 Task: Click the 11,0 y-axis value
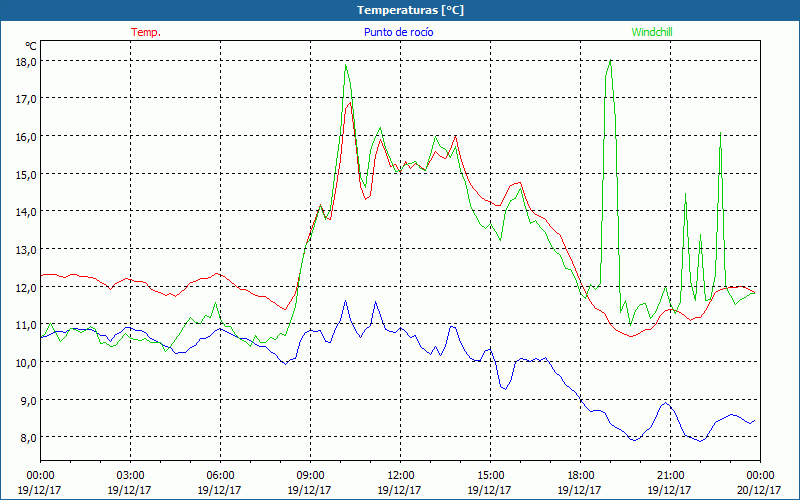tap(27, 325)
